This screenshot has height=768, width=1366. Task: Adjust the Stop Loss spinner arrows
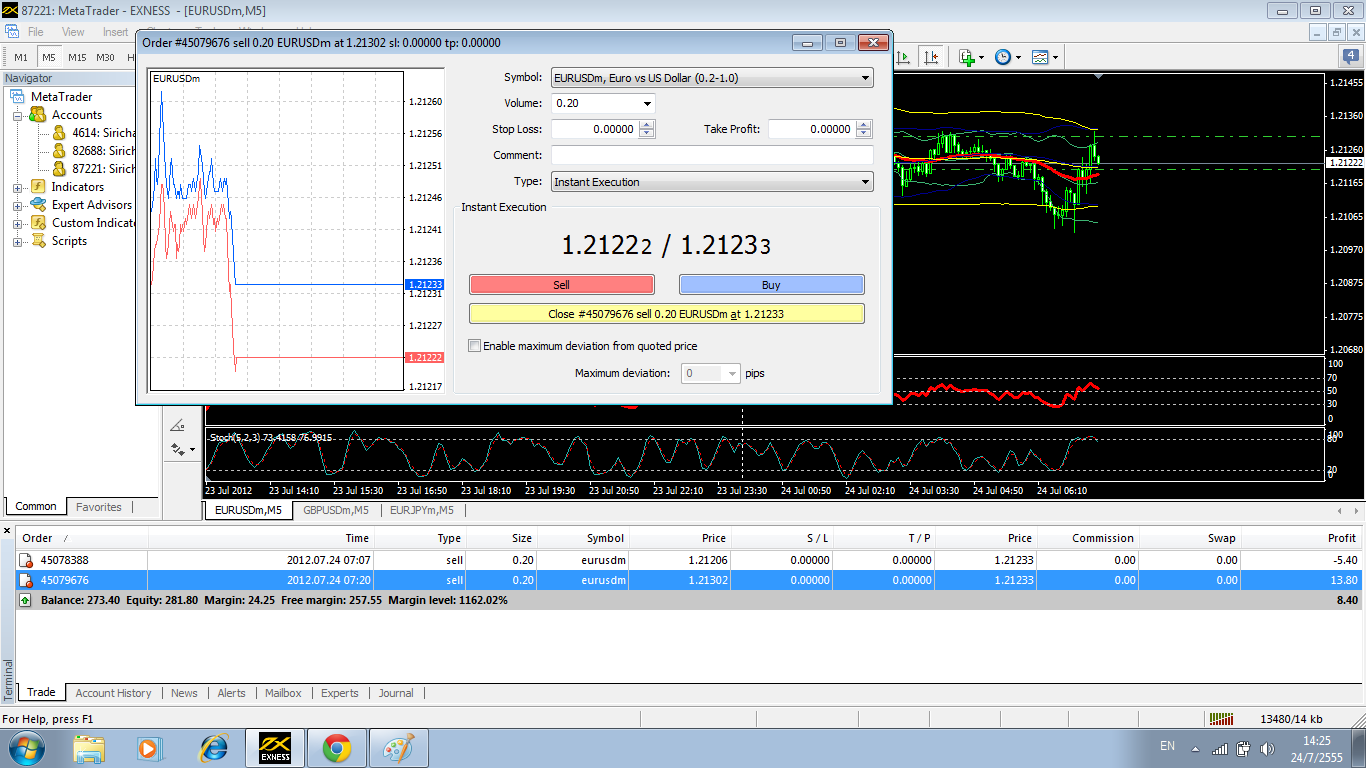647,129
